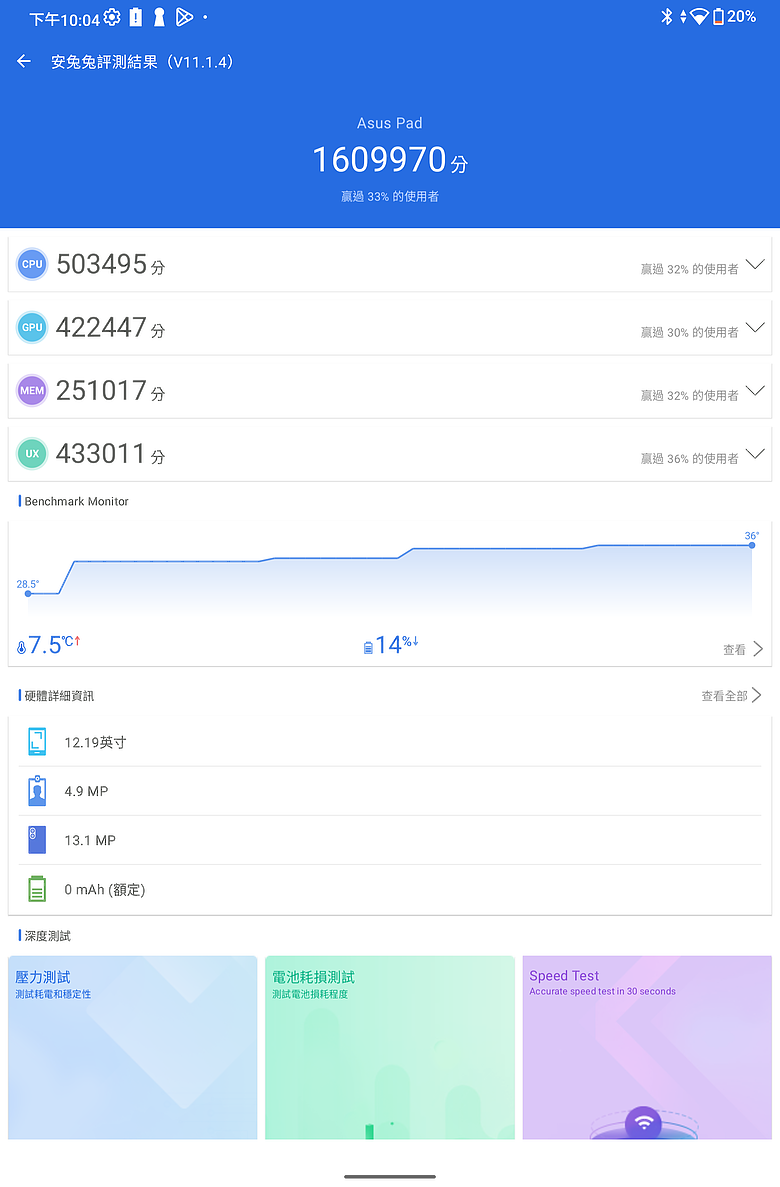The image size is (780, 1187).
Task: Click the 28.5° start point on chart
Action: point(28,593)
